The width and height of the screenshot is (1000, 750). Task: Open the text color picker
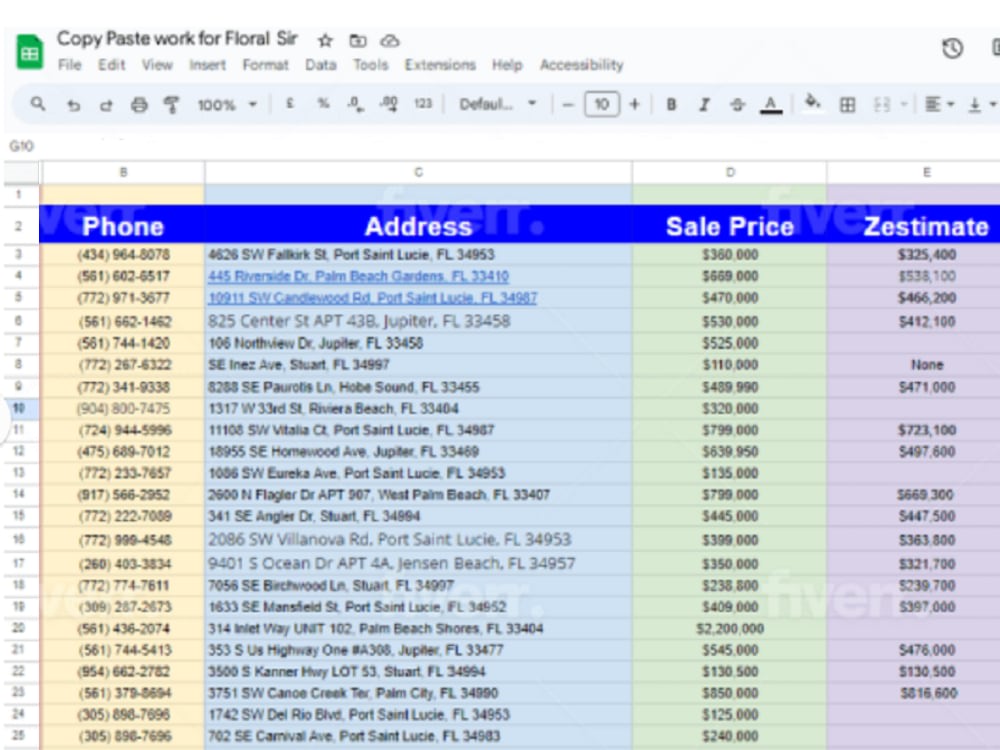click(771, 105)
